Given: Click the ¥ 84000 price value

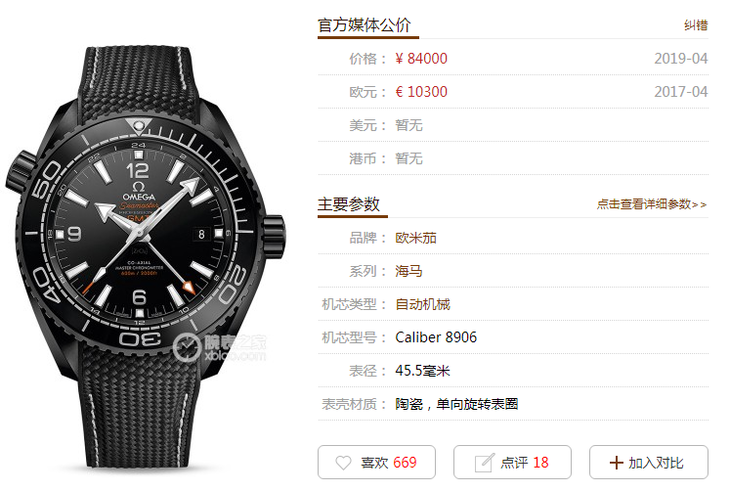Looking at the screenshot, I should (x=421, y=59).
